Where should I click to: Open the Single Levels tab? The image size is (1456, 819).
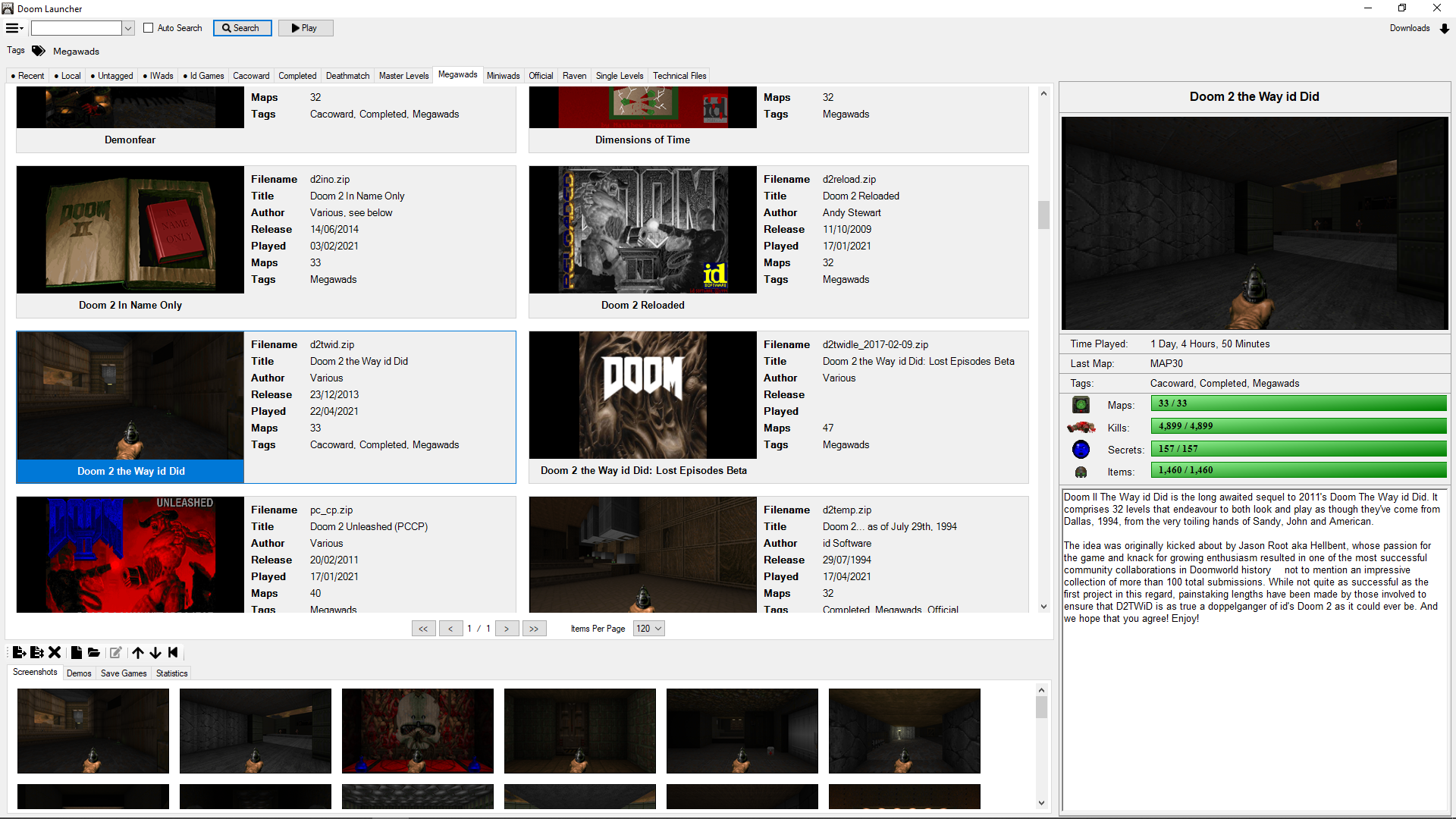(x=620, y=76)
